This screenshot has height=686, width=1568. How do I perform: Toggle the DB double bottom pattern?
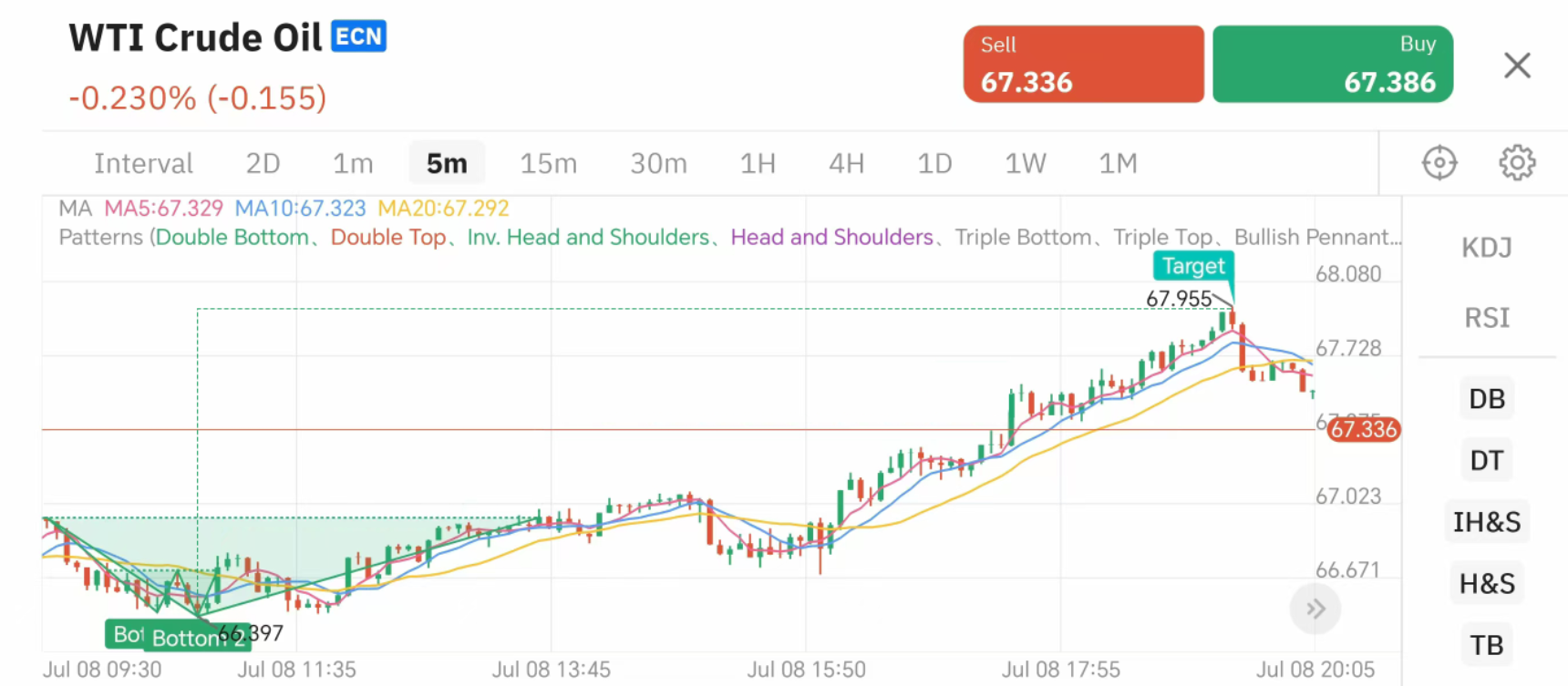coord(1486,399)
